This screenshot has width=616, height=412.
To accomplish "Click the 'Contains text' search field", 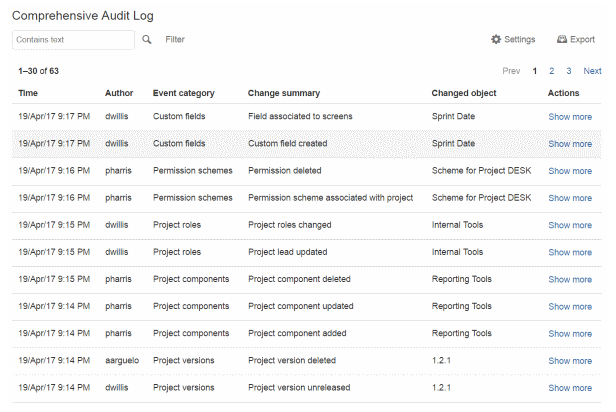I will point(73,40).
